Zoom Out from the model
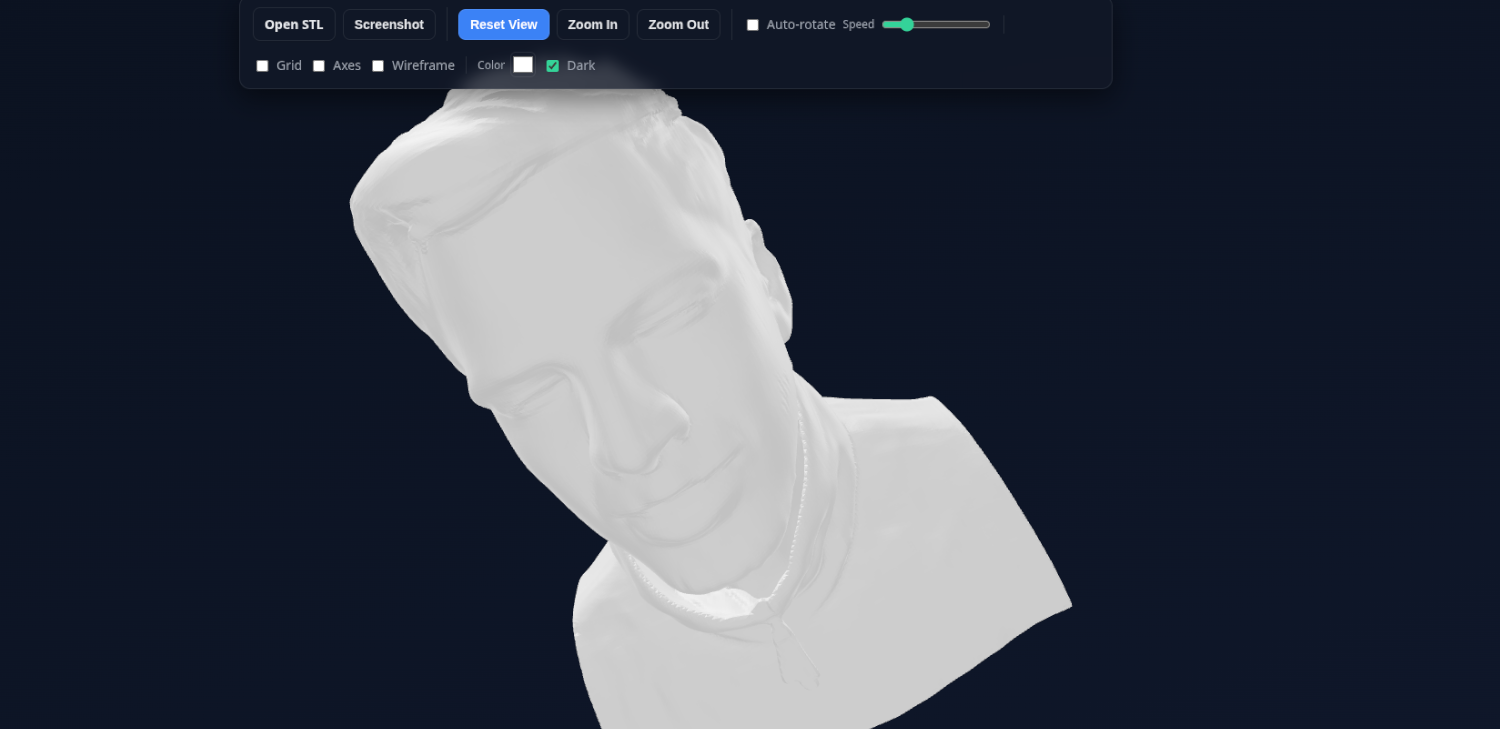Image resolution: width=1500 pixels, height=729 pixels. click(678, 24)
